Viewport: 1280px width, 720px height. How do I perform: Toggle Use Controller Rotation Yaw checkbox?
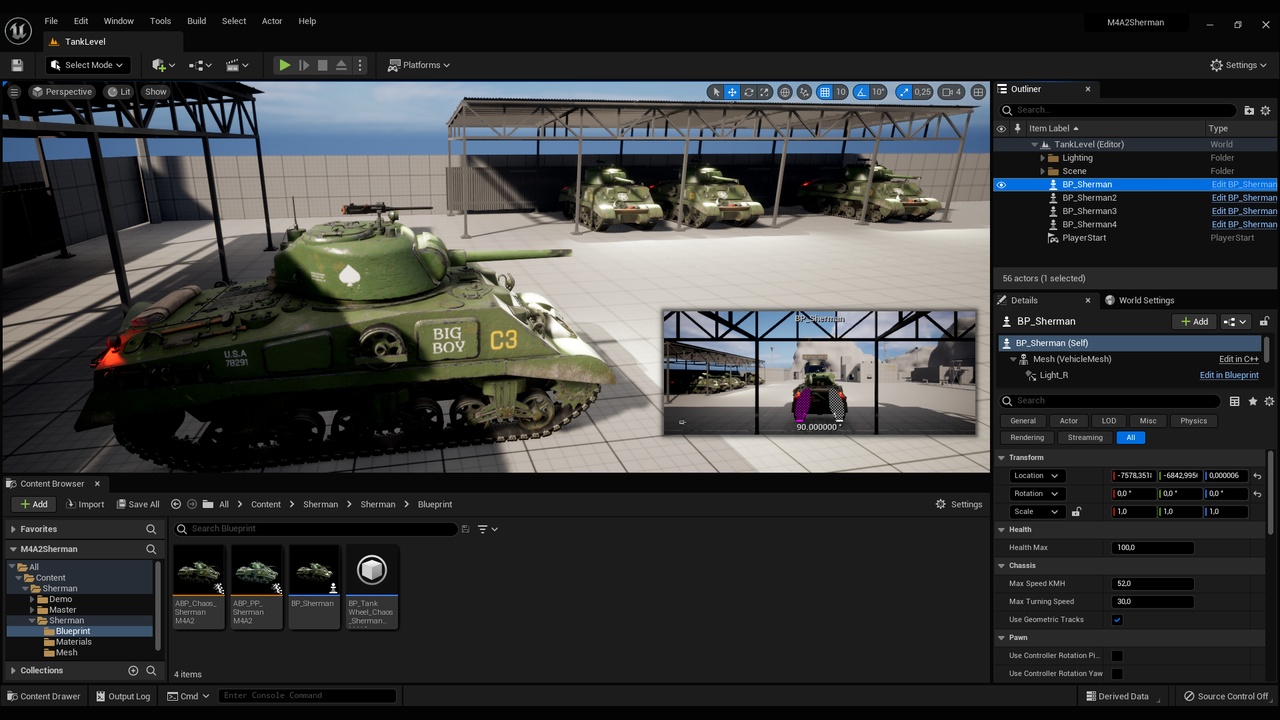pyautogui.click(x=1117, y=674)
